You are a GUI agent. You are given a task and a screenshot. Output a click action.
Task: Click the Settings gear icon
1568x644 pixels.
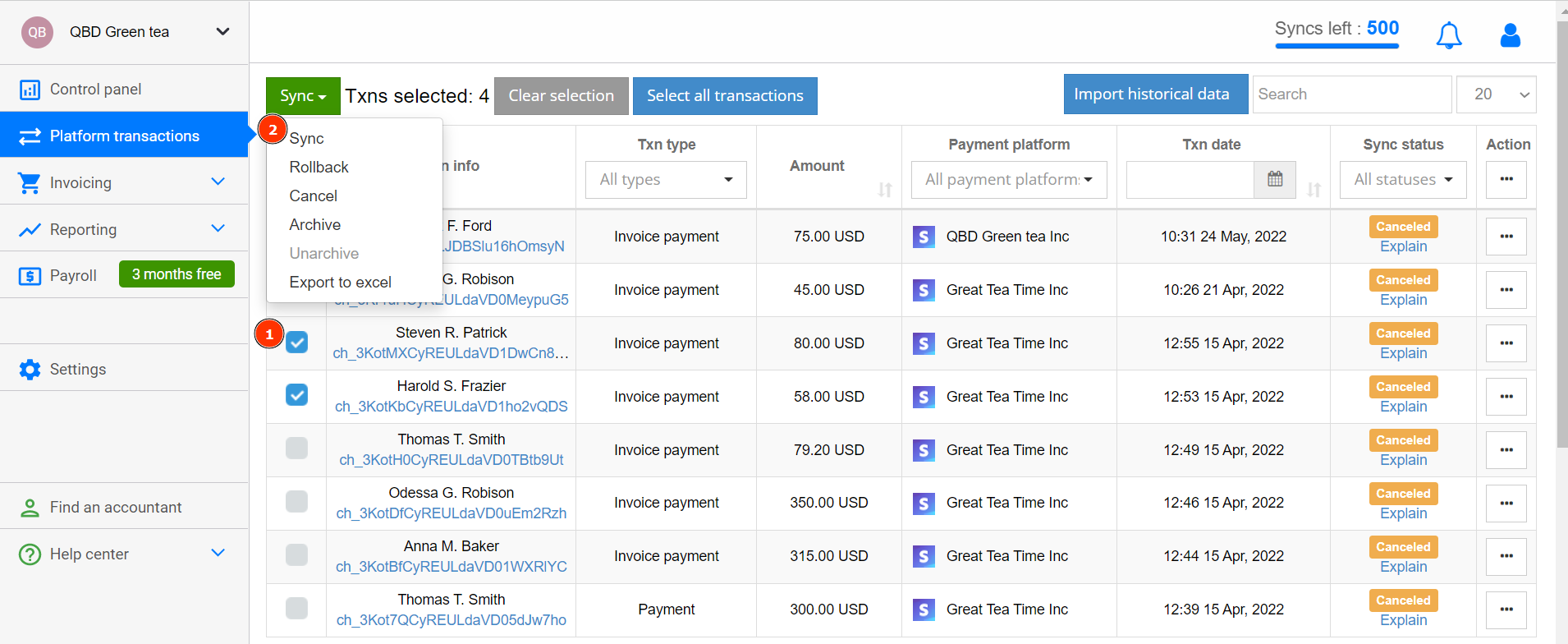pyautogui.click(x=30, y=370)
